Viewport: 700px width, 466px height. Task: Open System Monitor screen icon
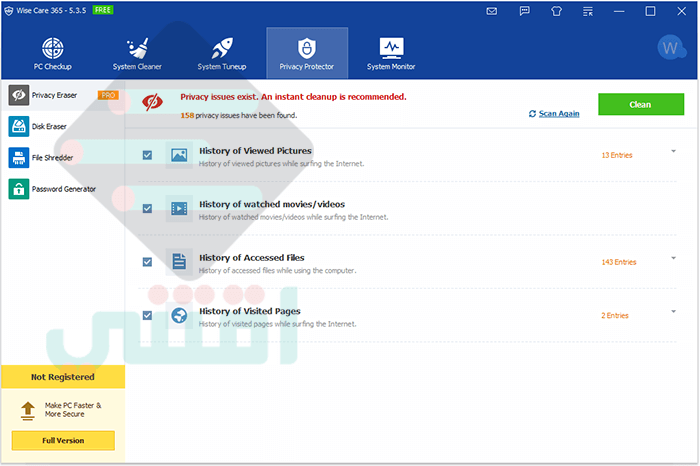392,48
